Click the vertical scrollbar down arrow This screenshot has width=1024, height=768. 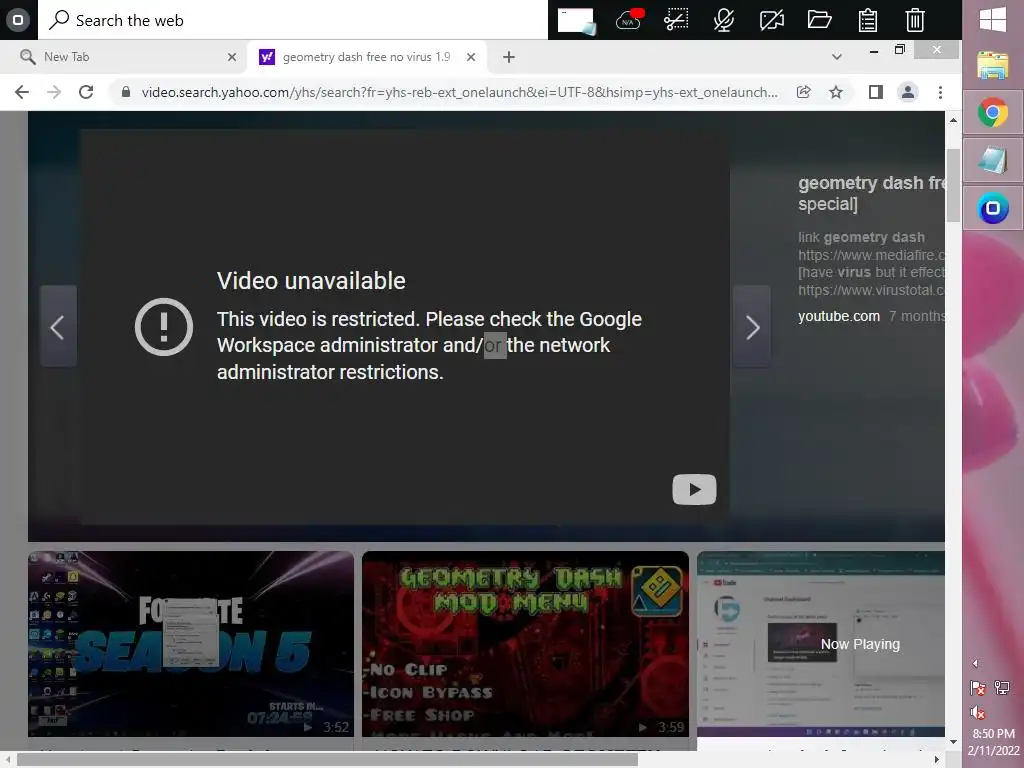point(953,742)
